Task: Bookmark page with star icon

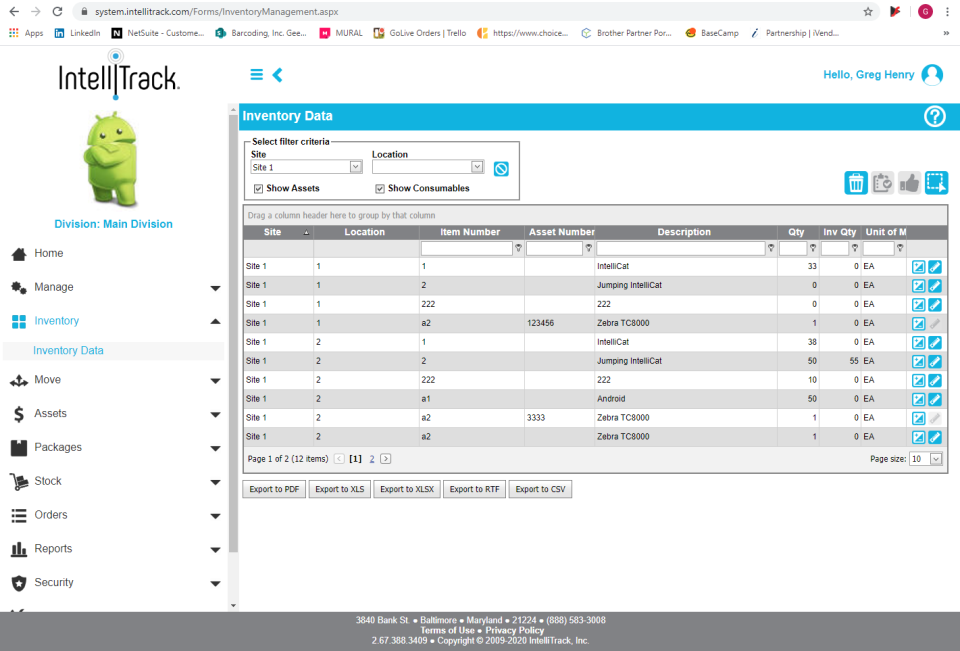Action: (x=868, y=12)
